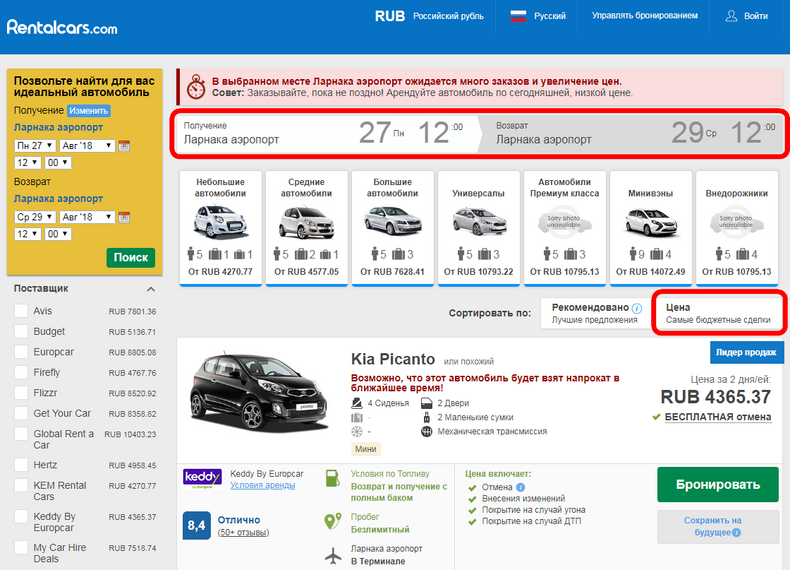Click the airplane icon next to Ларнака аэропорт
The height and width of the screenshot is (570, 790).
(x=333, y=556)
